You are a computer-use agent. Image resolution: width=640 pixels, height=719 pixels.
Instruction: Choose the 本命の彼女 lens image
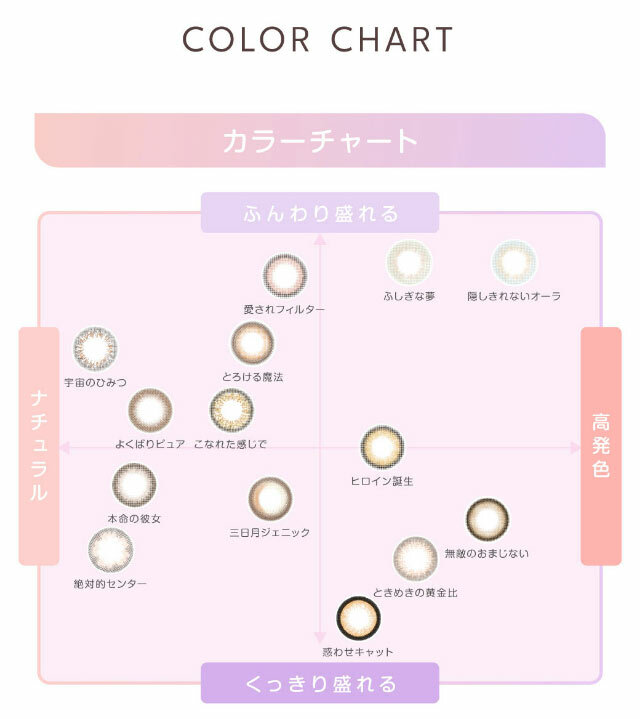[133, 485]
